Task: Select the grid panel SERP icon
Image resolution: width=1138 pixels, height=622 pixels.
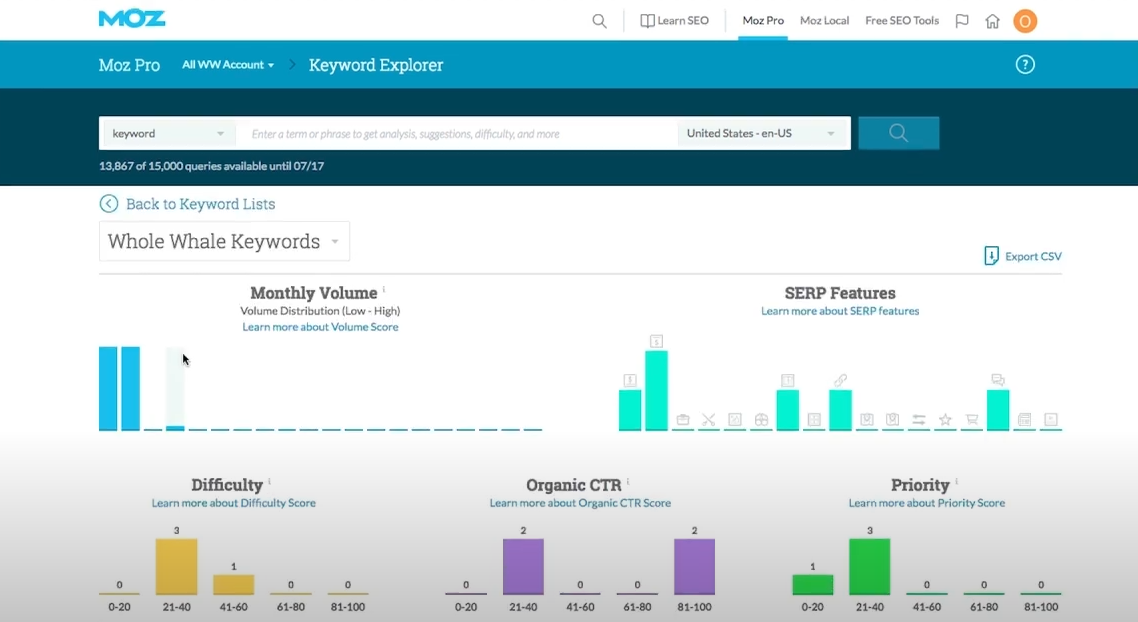Action: click(814, 420)
